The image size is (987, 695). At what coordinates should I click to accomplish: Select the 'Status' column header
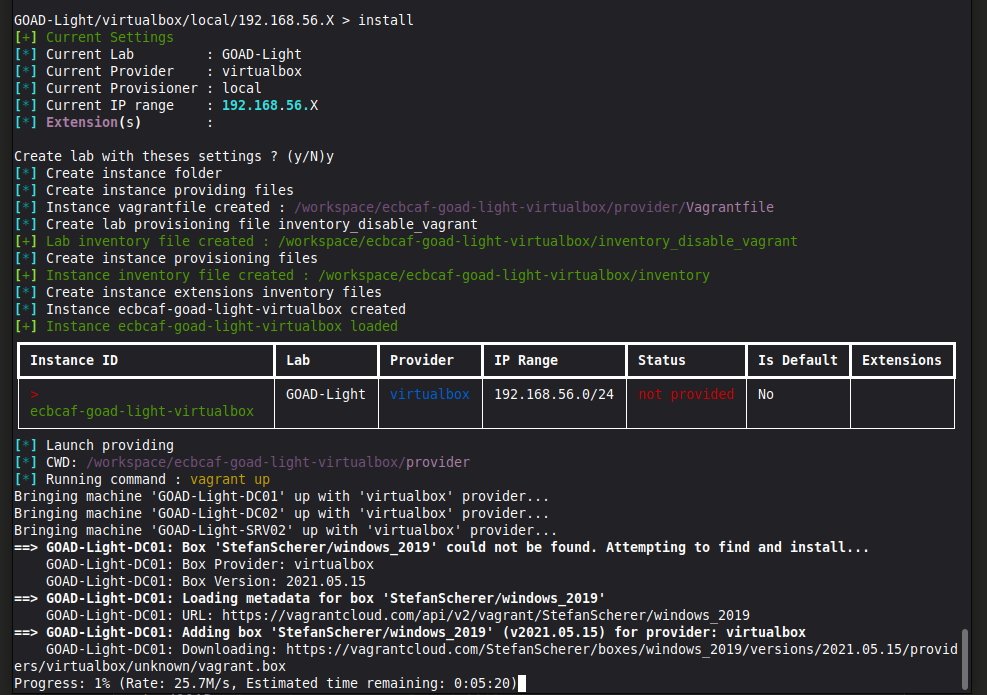(662, 360)
